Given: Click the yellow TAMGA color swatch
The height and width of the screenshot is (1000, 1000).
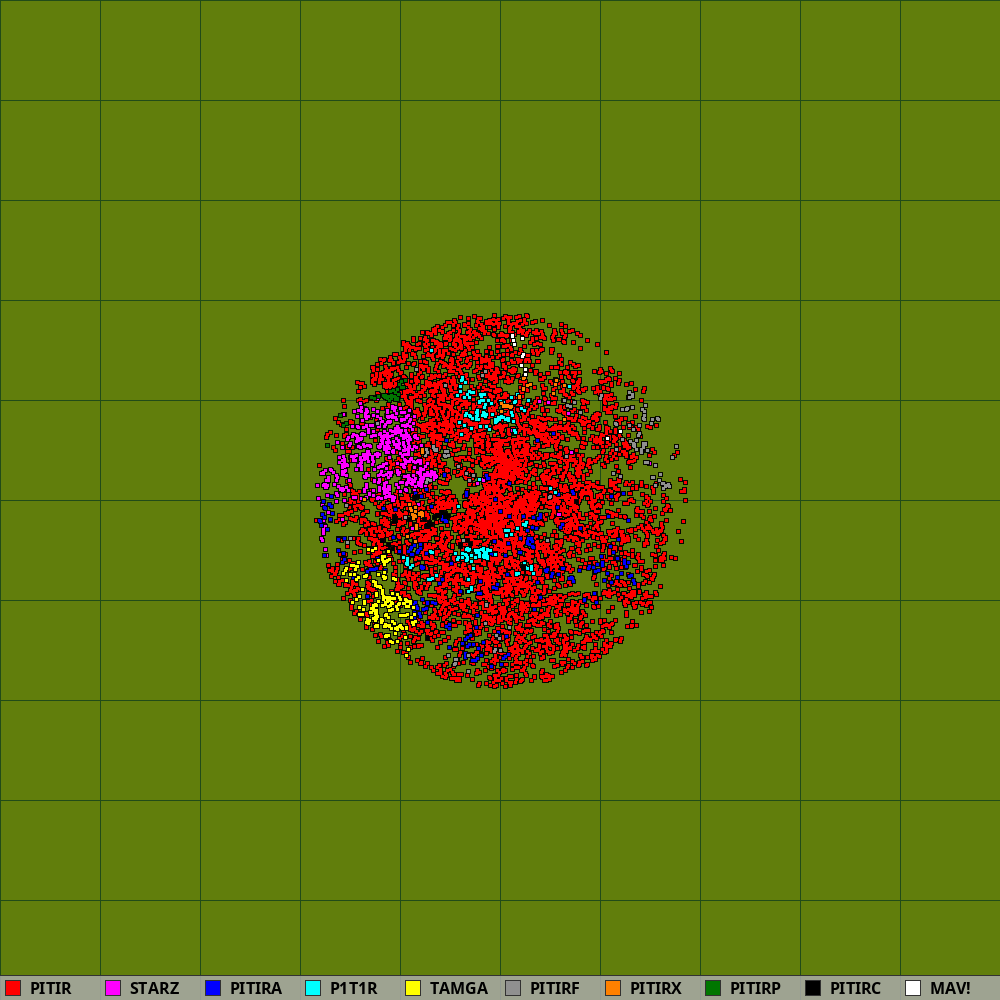Looking at the screenshot, I should coord(413,988).
